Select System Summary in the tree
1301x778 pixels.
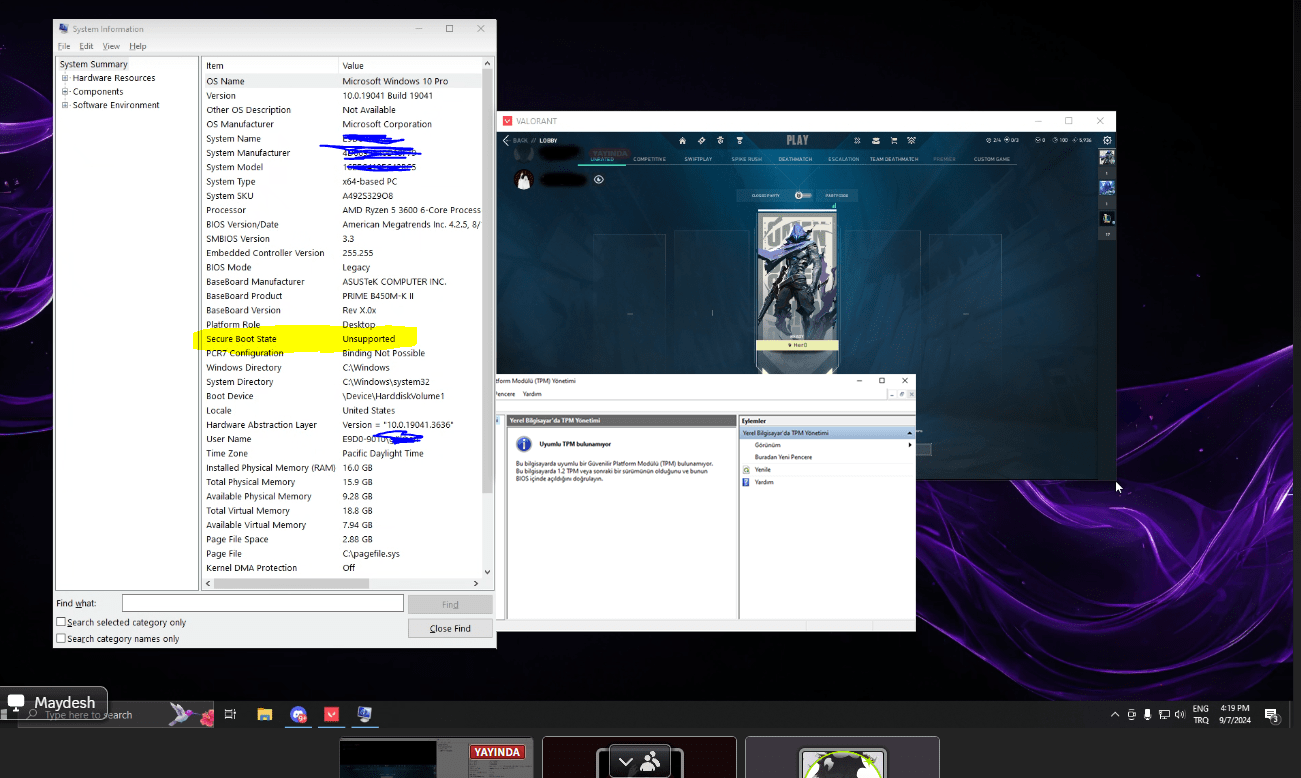point(94,64)
